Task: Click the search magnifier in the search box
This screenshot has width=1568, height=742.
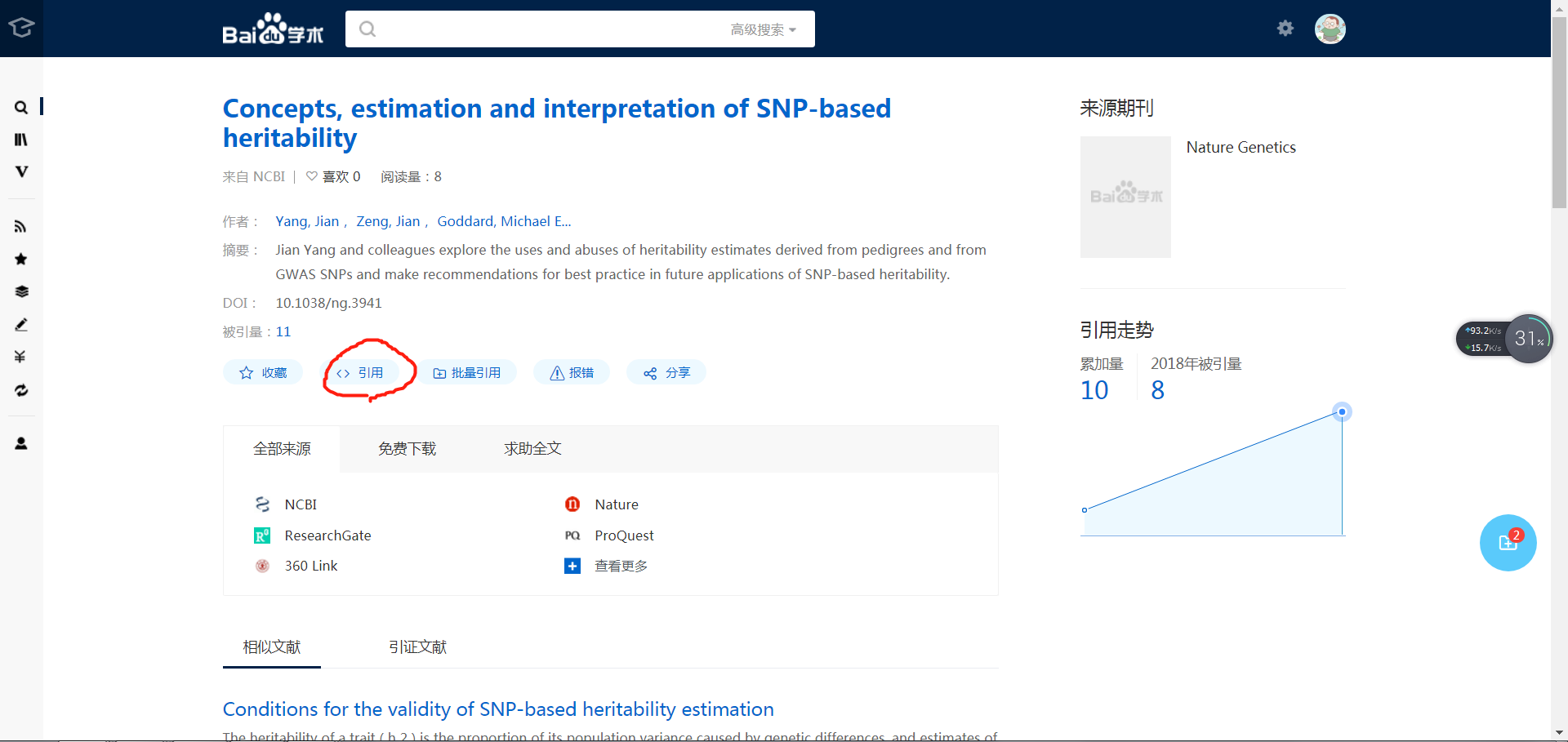Action: [367, 29]
